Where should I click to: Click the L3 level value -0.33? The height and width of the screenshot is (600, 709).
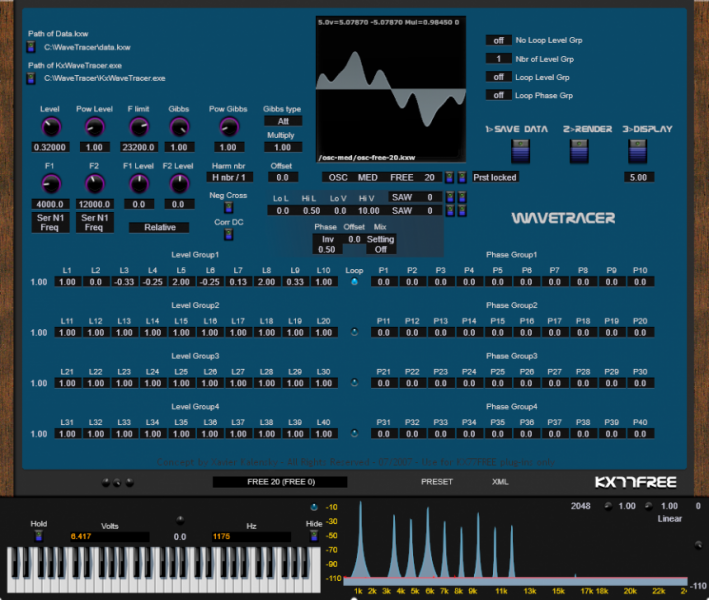(124, 282)
